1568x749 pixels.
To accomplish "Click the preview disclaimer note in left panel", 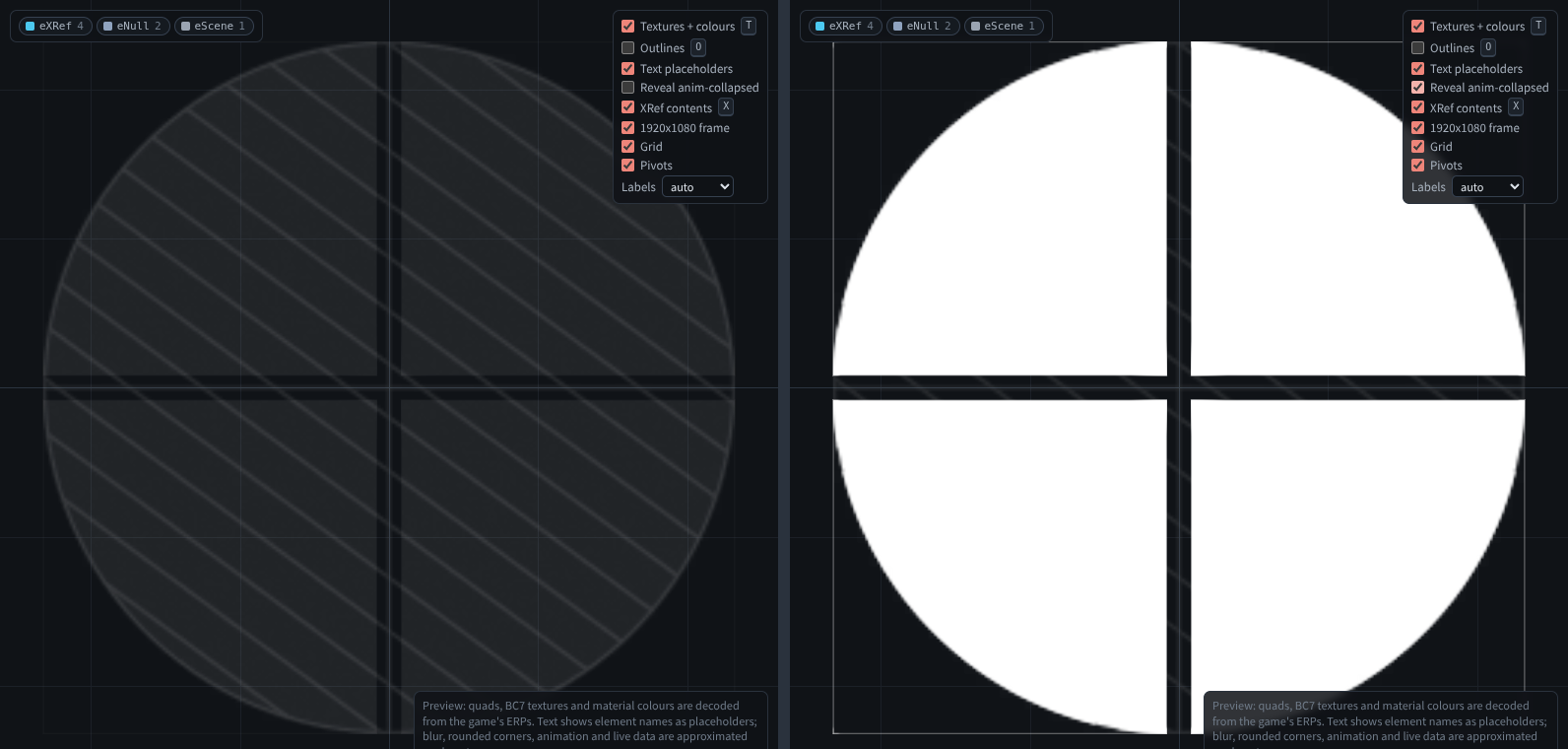I will (x=591, y=720).
